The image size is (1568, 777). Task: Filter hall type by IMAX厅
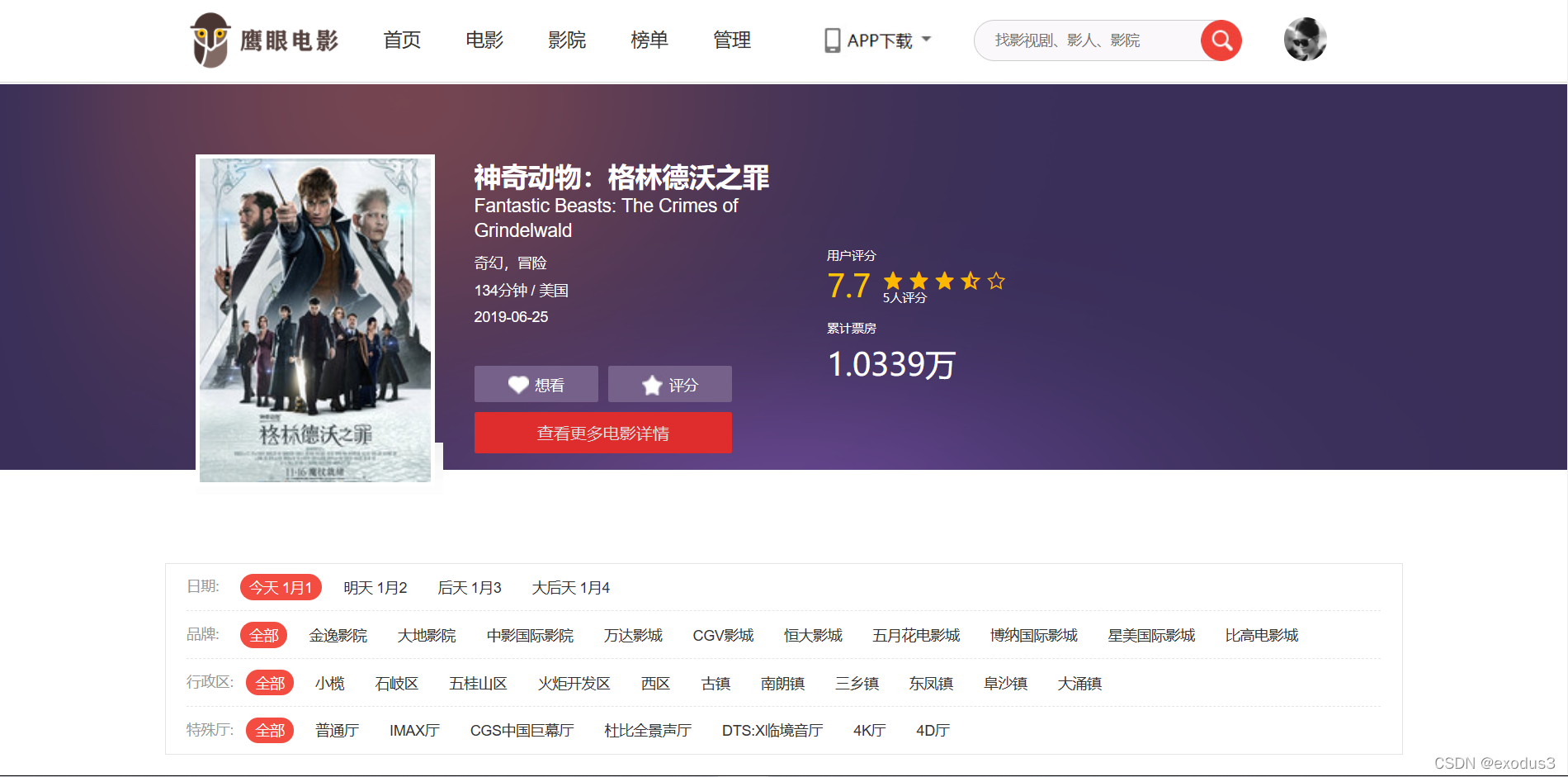coord(414,730)
